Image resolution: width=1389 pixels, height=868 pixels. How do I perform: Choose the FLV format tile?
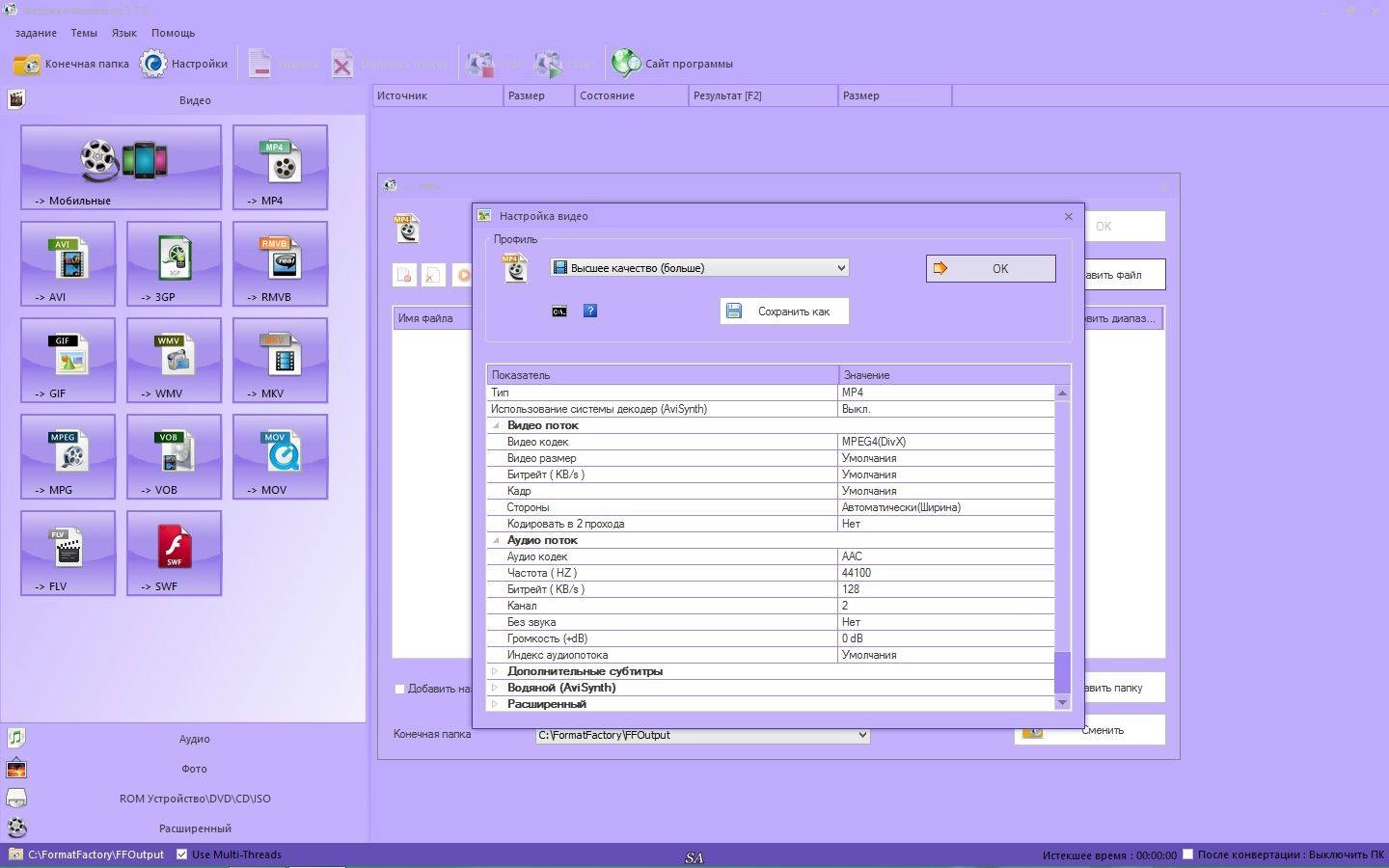pos(68,553)
